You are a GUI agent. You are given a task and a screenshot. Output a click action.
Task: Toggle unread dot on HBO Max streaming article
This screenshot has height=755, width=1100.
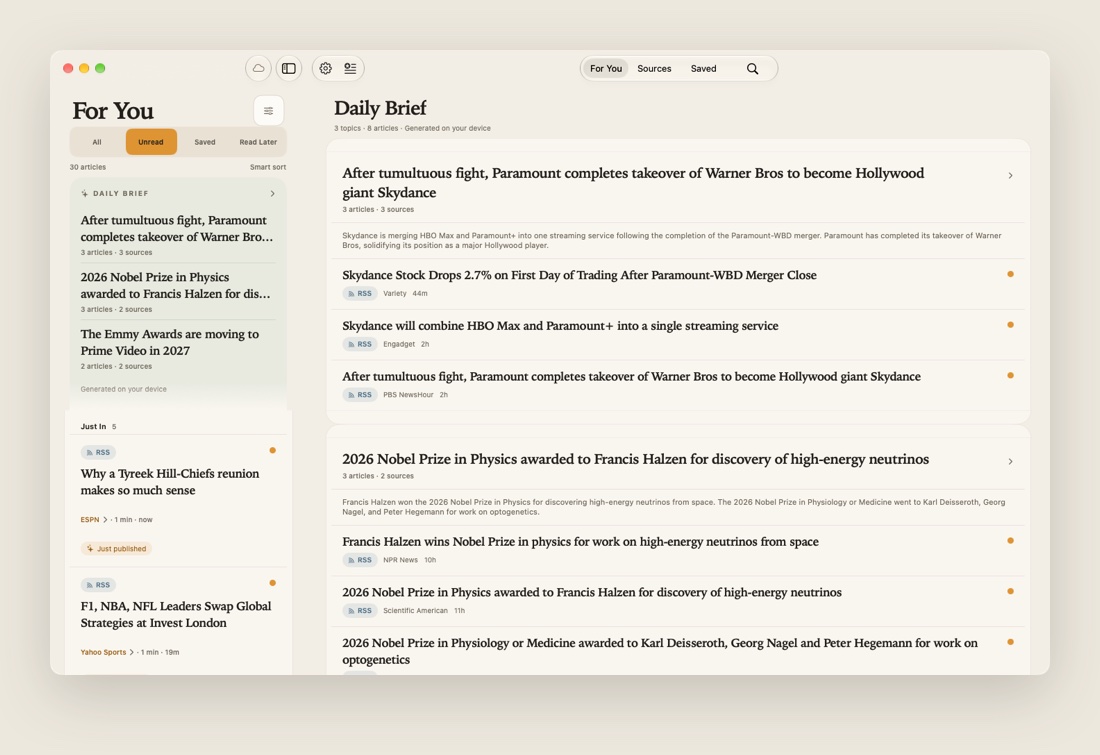tap(1010, 325)
